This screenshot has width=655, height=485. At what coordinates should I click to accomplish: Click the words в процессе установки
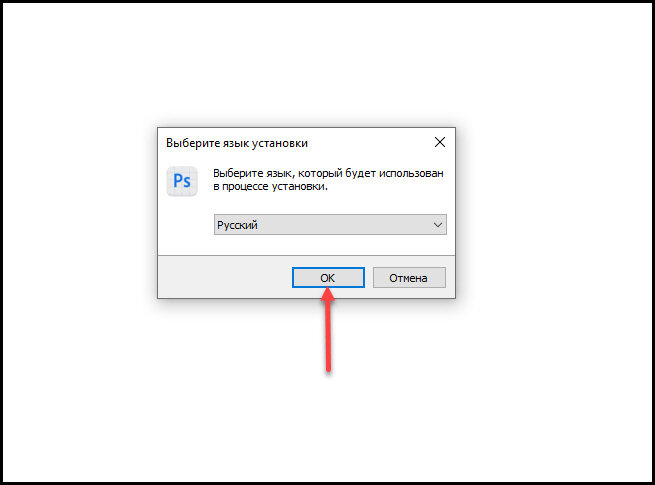click(x=270, y=186)
